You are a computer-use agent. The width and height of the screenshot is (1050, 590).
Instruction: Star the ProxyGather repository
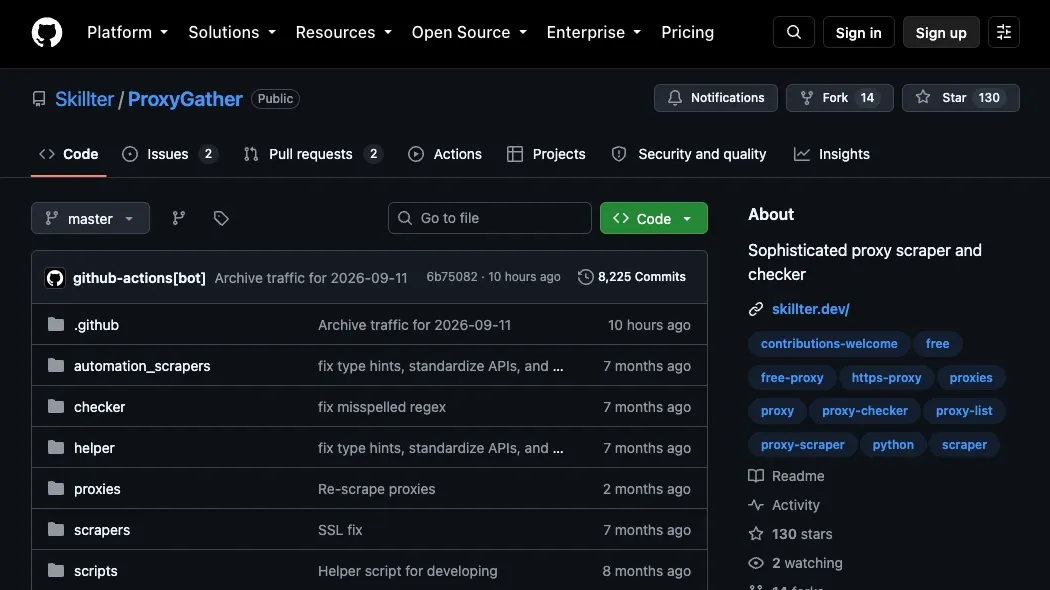(x=960, y=98)
